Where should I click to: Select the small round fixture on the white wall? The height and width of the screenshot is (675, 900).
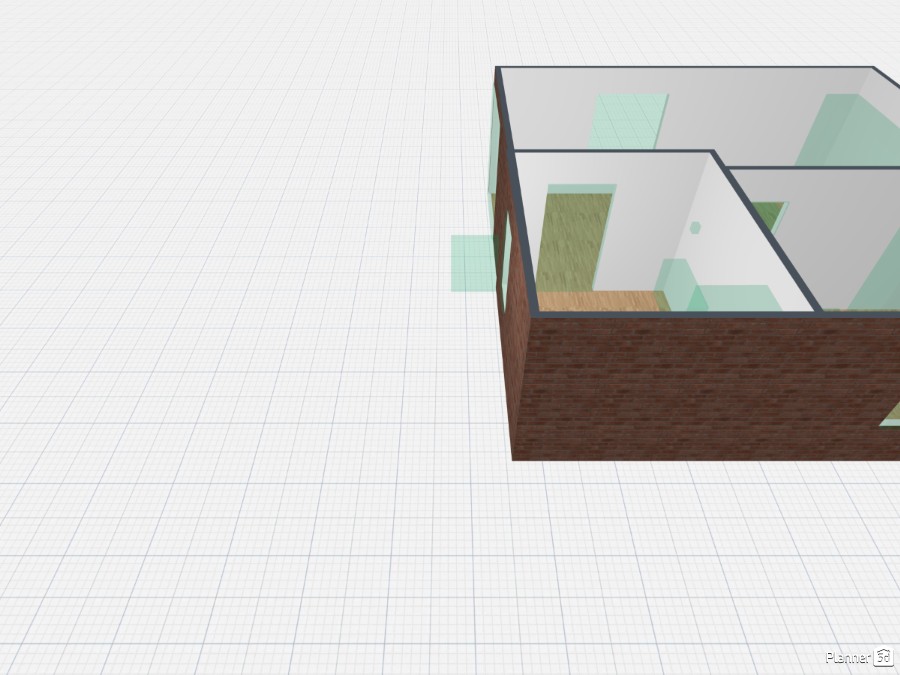coord(695,227)
